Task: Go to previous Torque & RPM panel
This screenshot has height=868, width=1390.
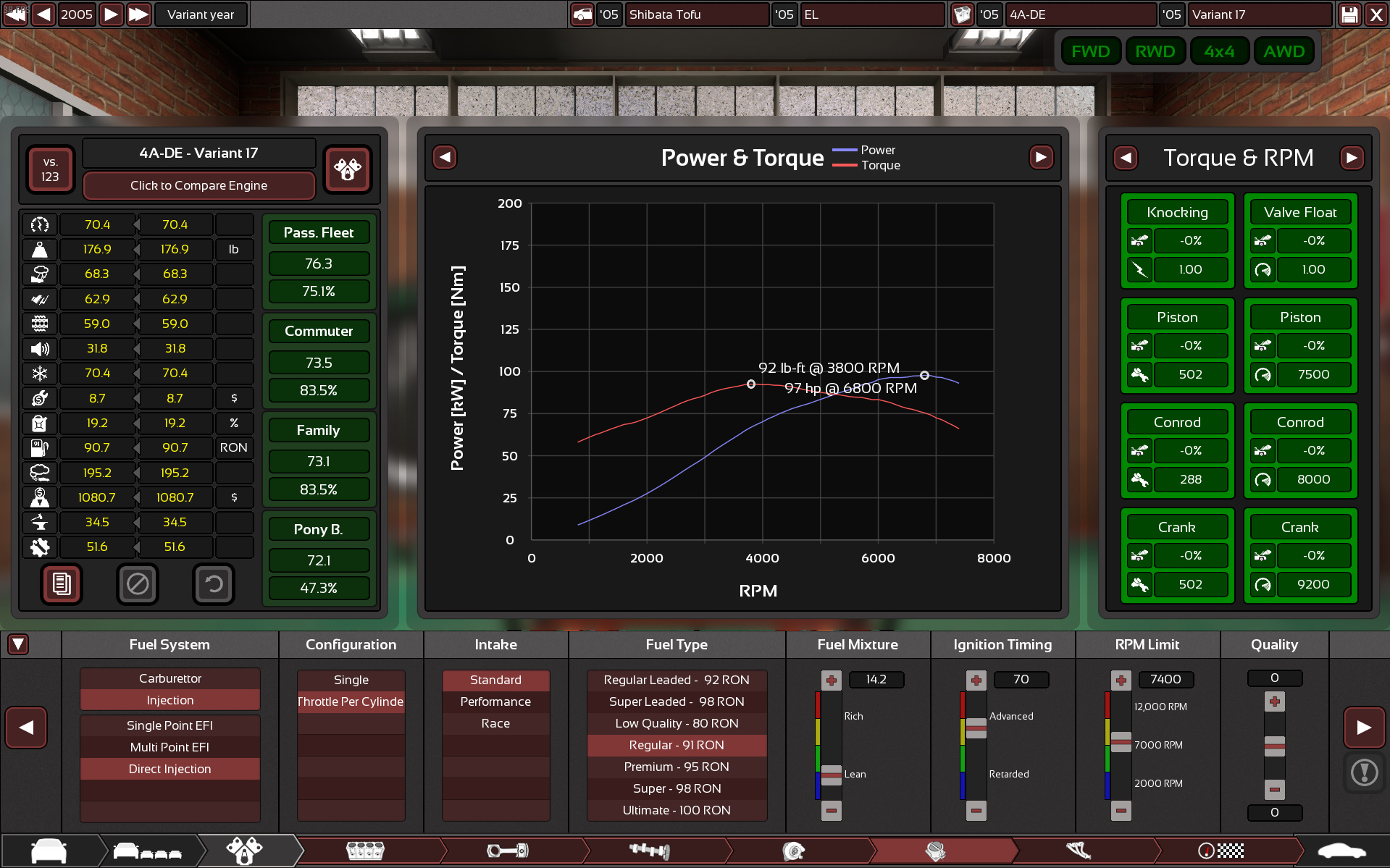Action: point(1126,158)
